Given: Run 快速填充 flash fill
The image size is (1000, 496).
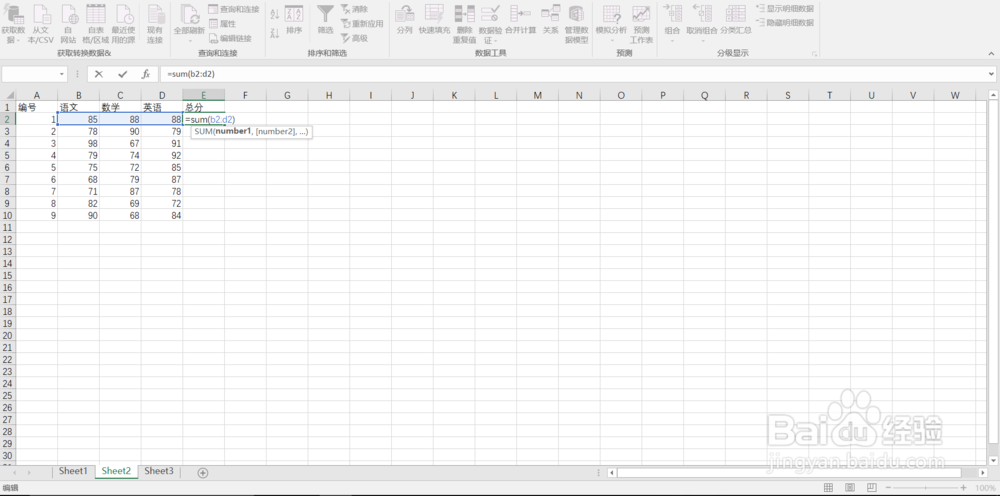Looking at the screenshot, I should click(434, 19).
